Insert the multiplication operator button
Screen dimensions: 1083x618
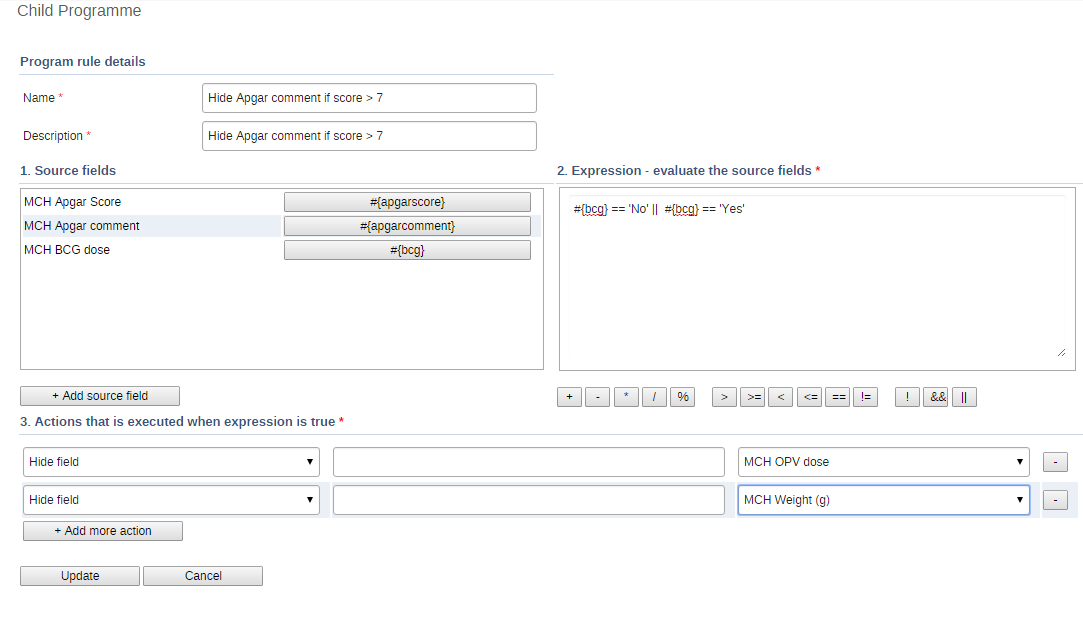[626, 397]
